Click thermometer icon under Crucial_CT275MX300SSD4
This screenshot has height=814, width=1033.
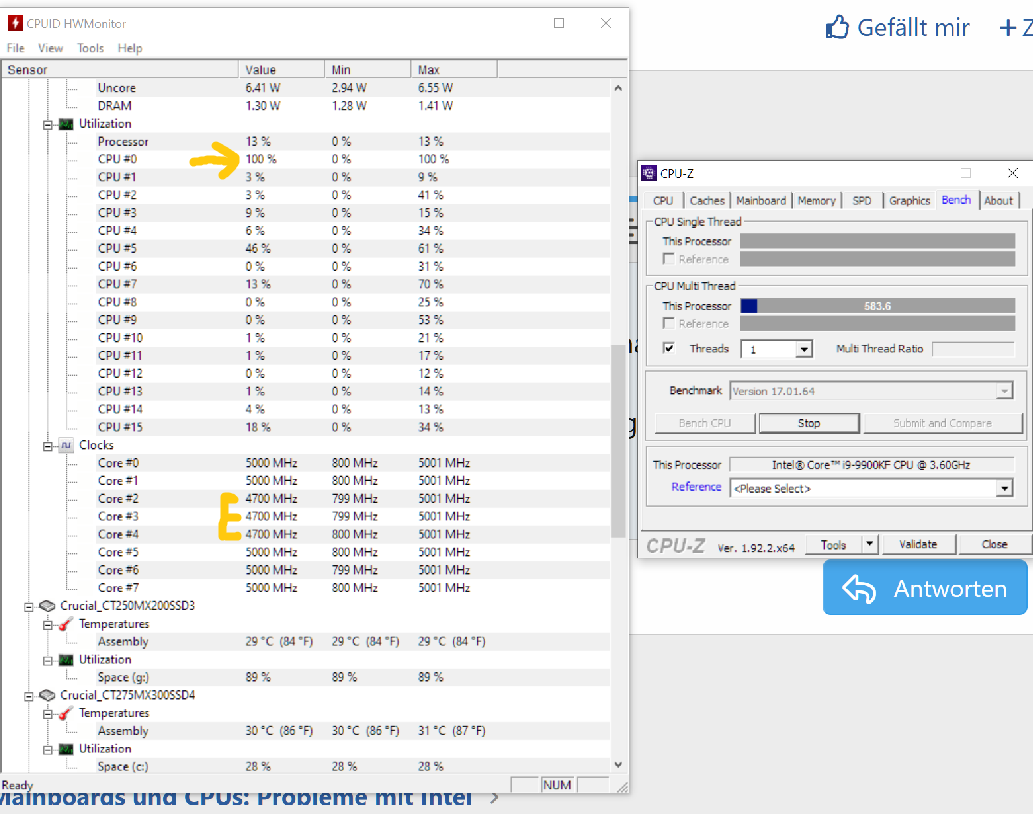pyautogui.click(x=66, y=713)
